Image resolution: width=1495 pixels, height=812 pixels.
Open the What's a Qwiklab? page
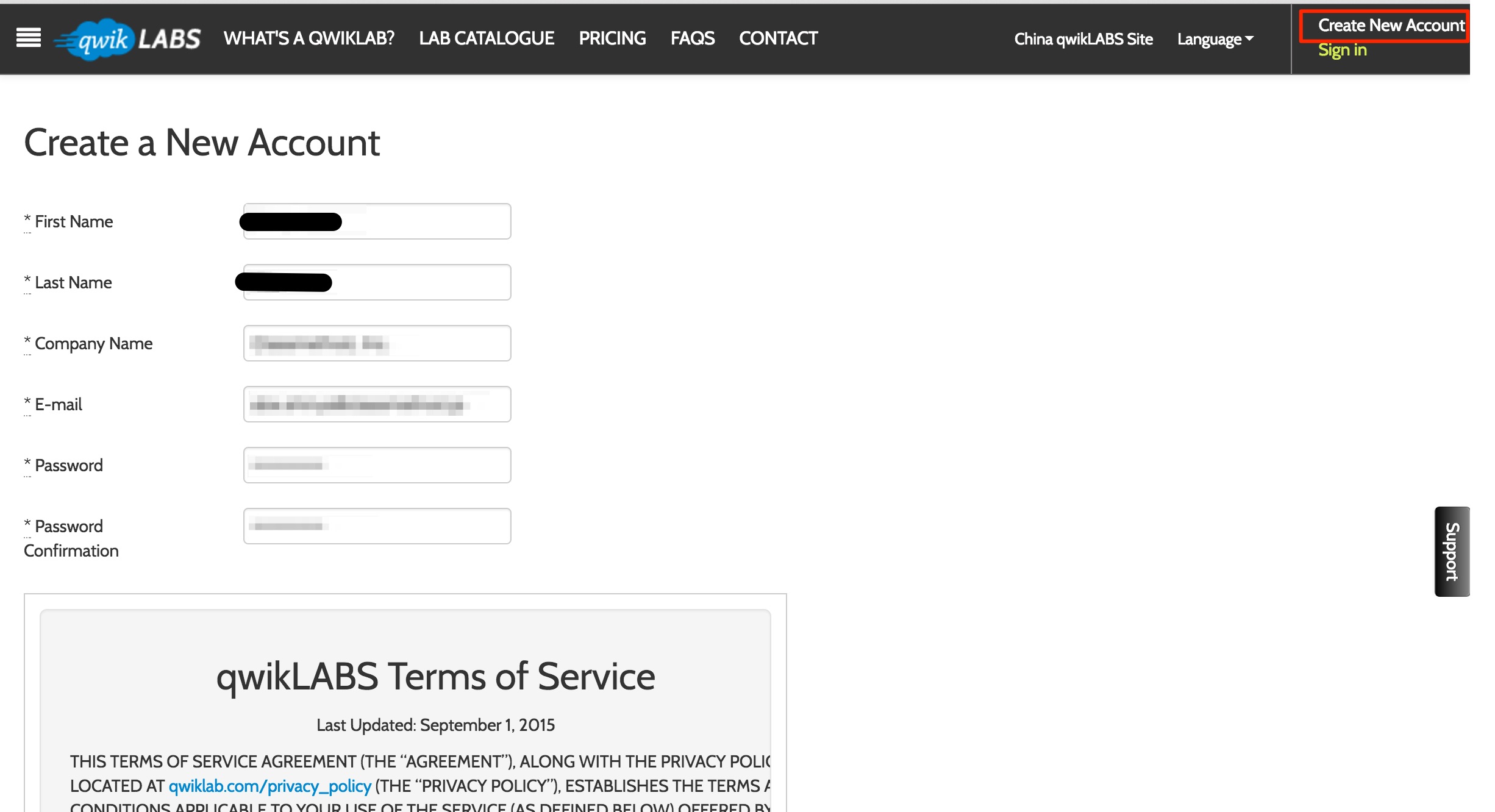(x=309, y=38)
